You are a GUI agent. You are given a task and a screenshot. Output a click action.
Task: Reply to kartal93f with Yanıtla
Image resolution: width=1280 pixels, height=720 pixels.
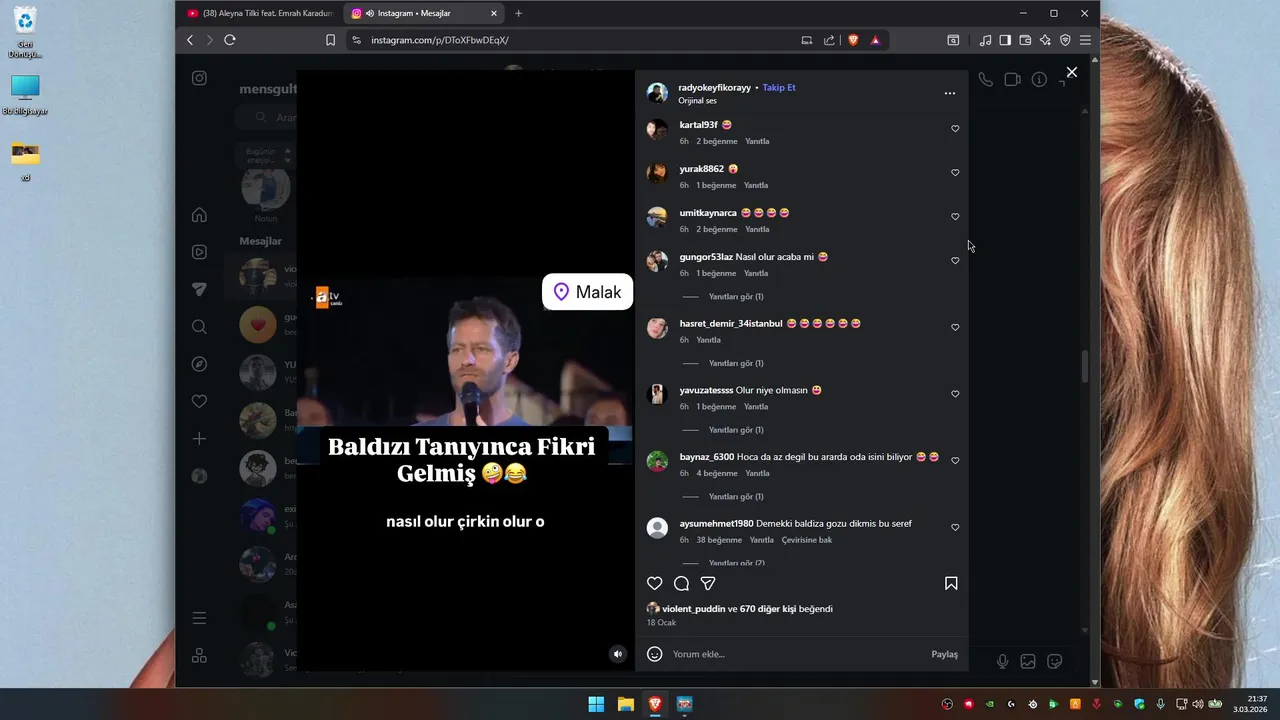[757, 141]
